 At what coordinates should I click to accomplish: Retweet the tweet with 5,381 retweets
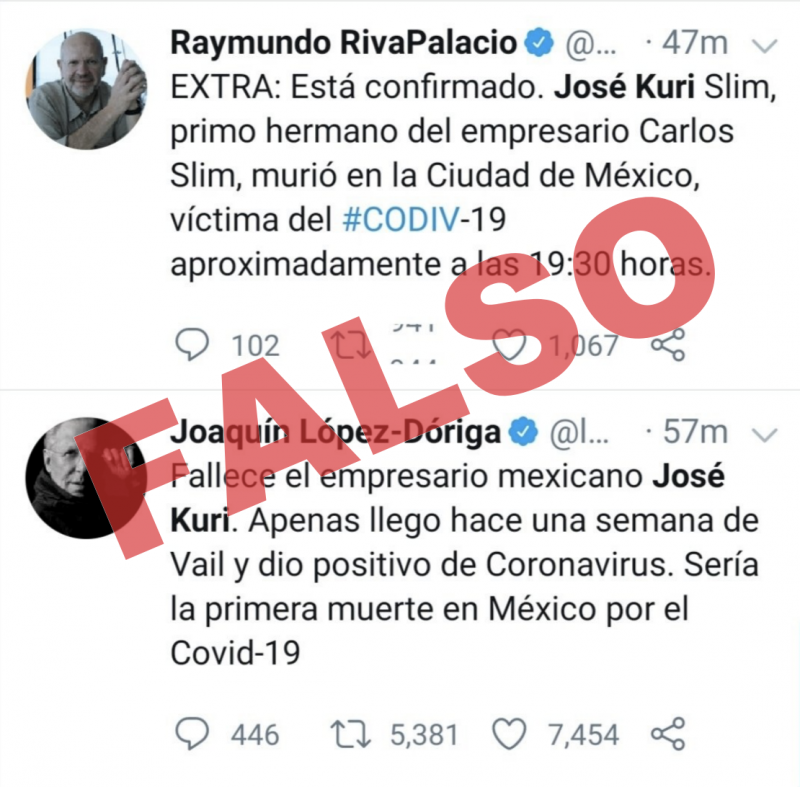tap(350, 733)
